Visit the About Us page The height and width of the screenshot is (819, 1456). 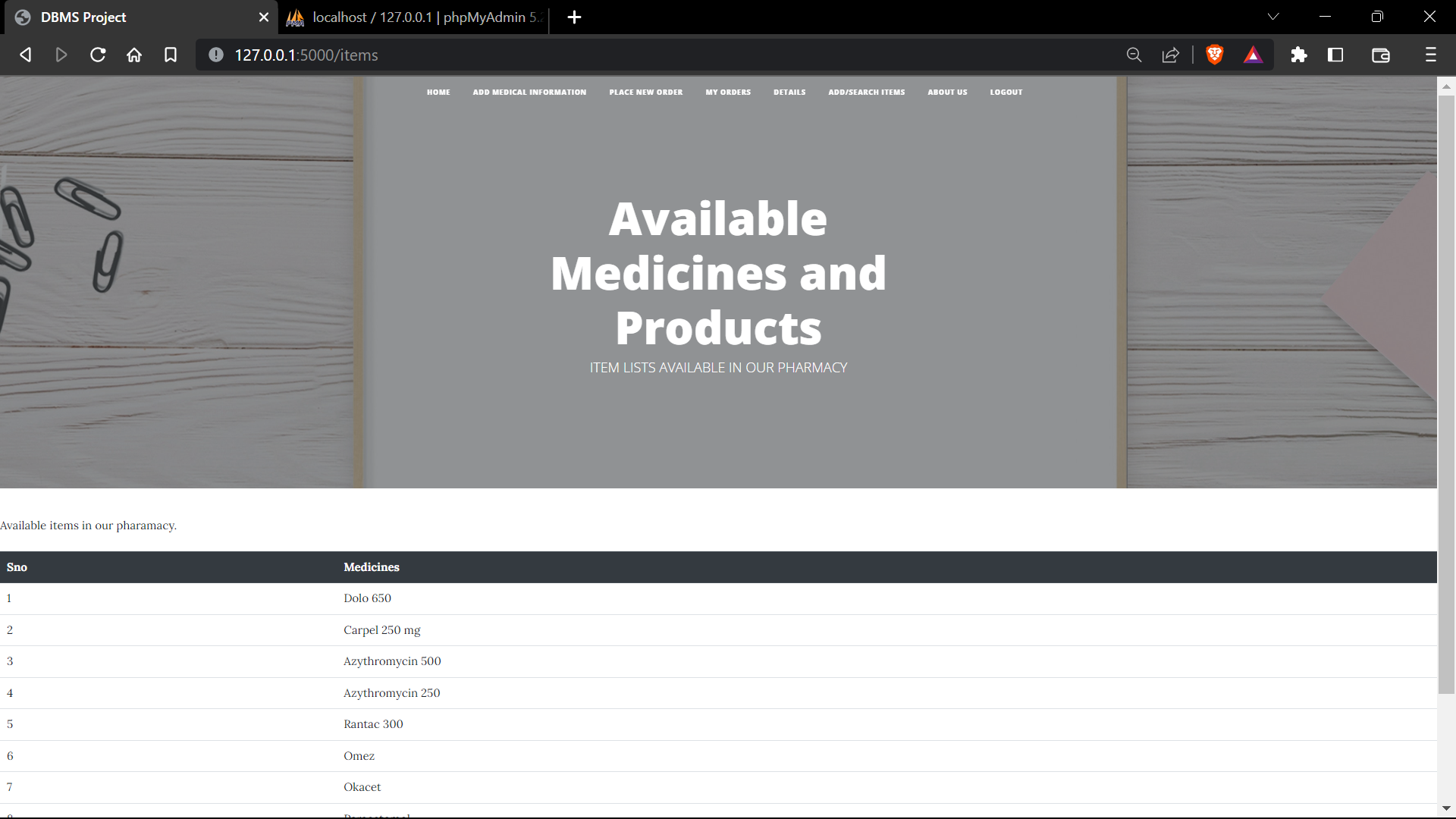(x=947, y=93)
